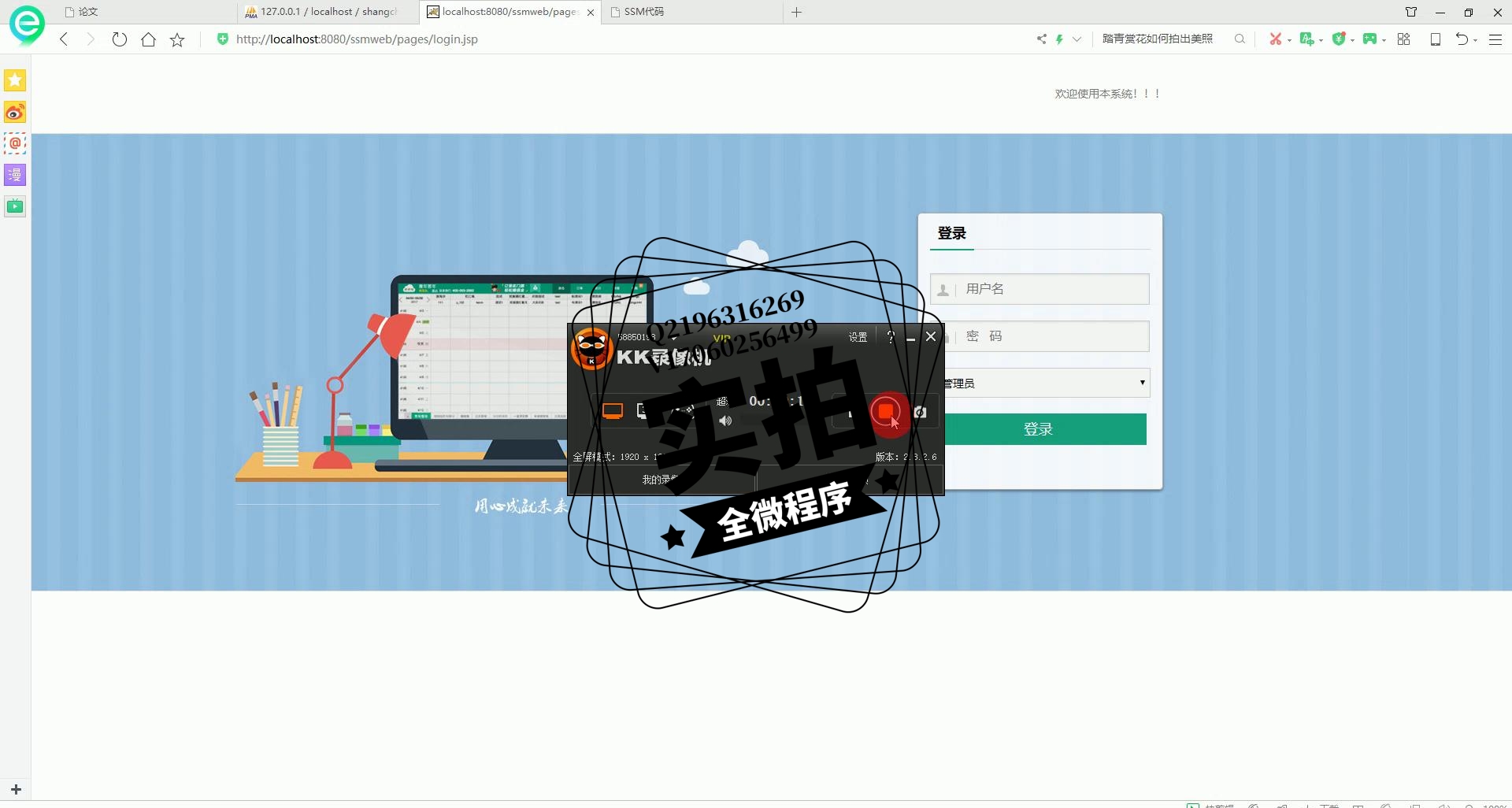1512x808 pixels.
Task: Open the red @ mail sidebar icon
Action: 15,143
